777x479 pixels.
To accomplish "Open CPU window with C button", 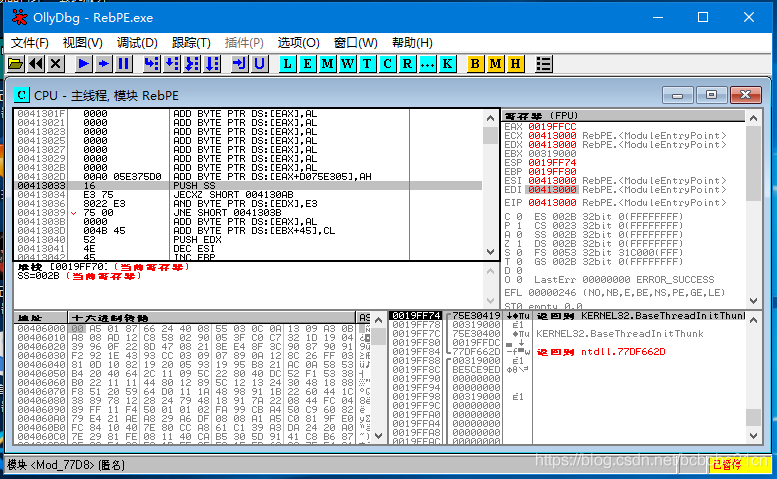I will [x=388, y=63].
